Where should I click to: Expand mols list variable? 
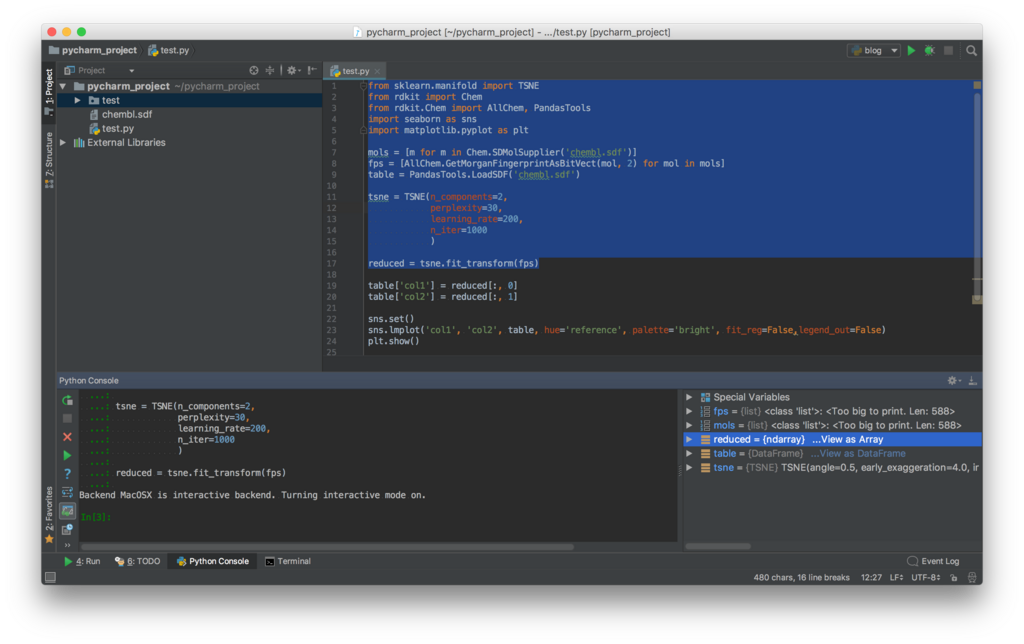689,425
